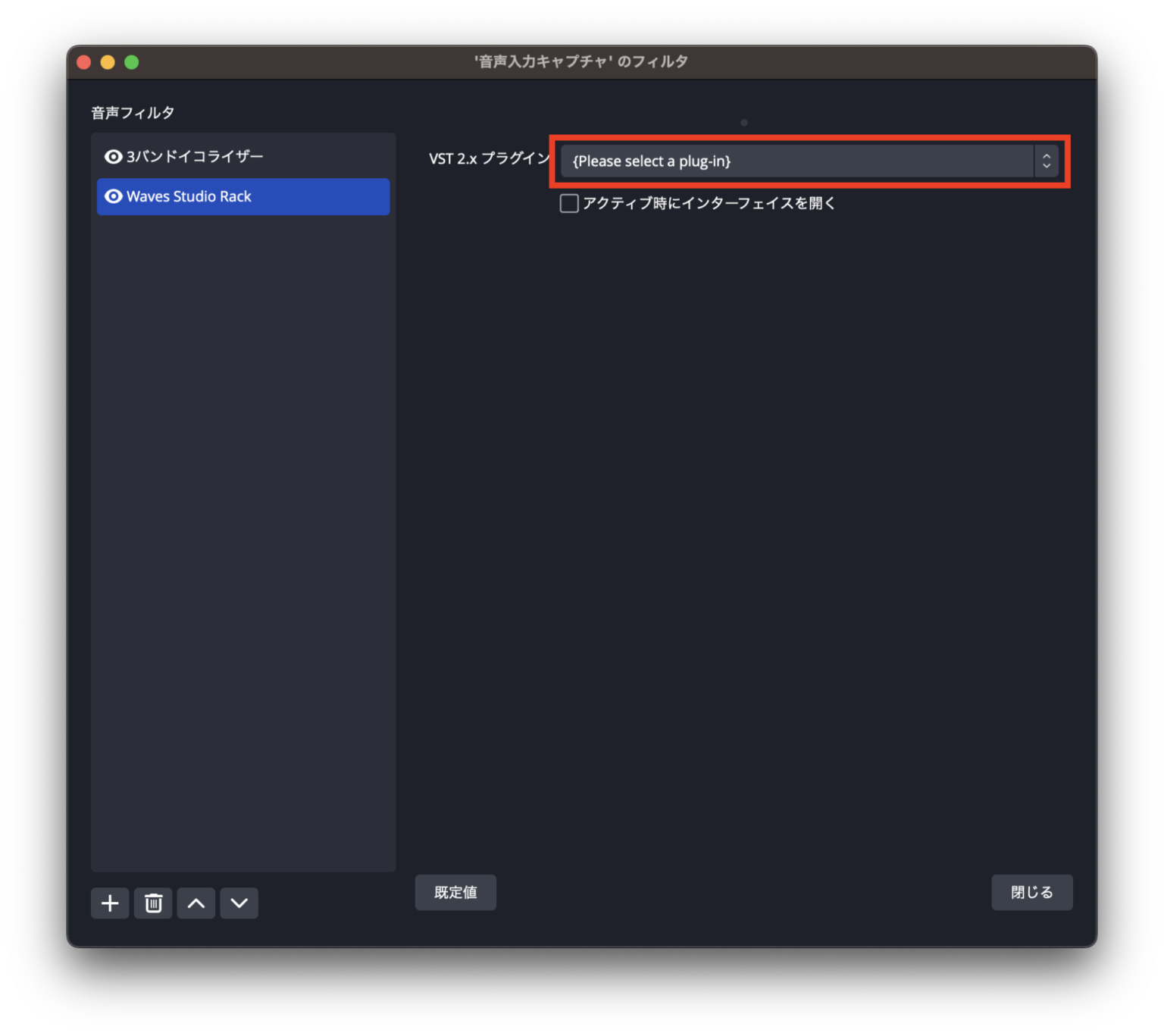Image resolution: width=1164 pixels, height=1036 pixels.
Task: Open the VST 2.x plug-in dropdown
Action: tap(797, 161)
